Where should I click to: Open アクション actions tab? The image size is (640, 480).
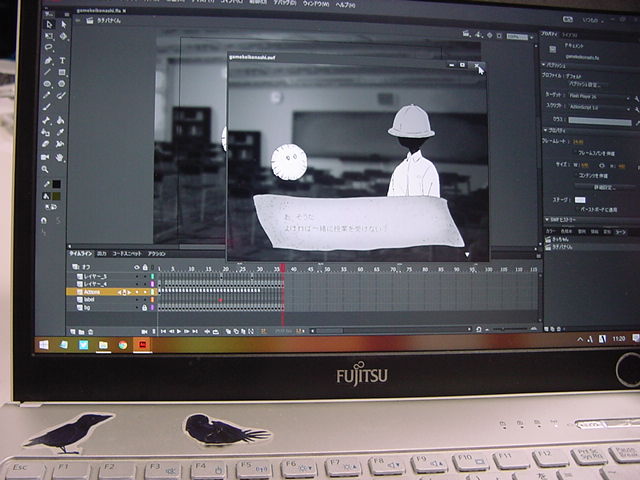(x=157, y=254)
